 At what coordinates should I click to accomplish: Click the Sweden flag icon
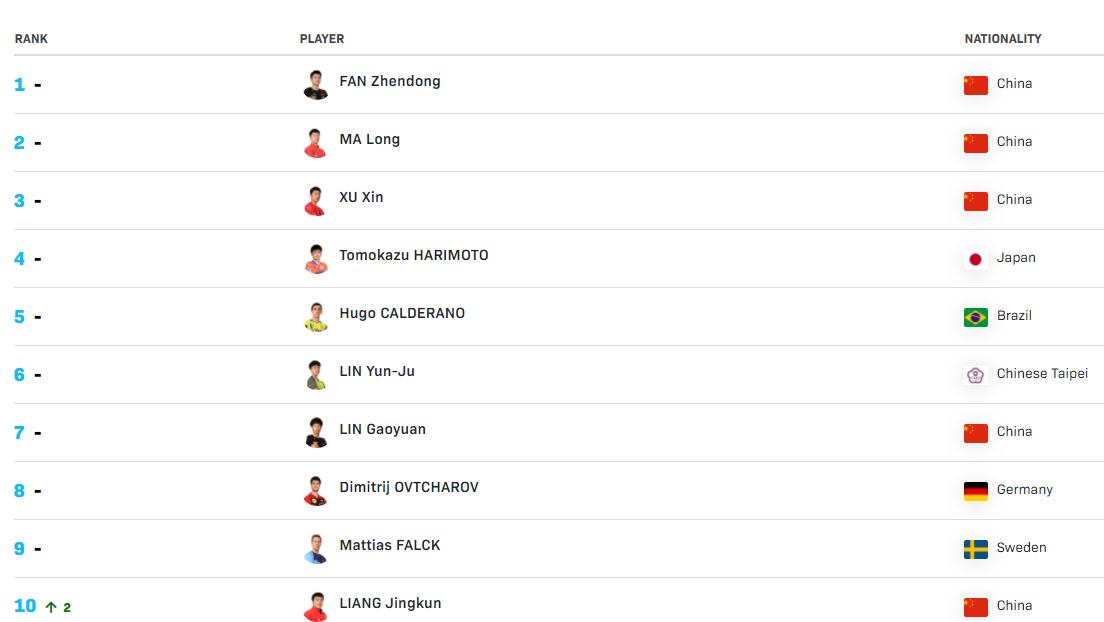(x=975, y=549)
